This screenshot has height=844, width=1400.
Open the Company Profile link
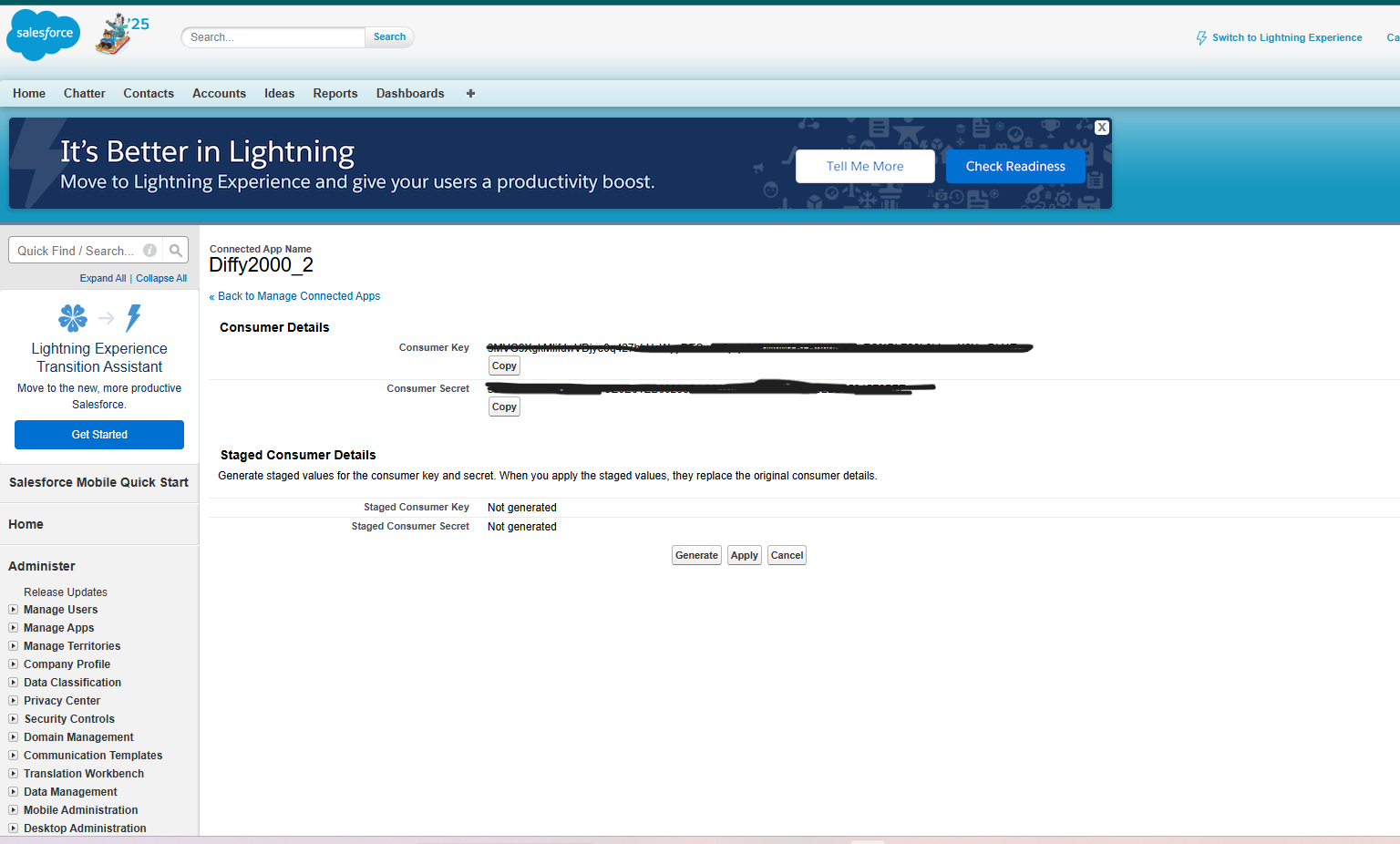(67, 664)
